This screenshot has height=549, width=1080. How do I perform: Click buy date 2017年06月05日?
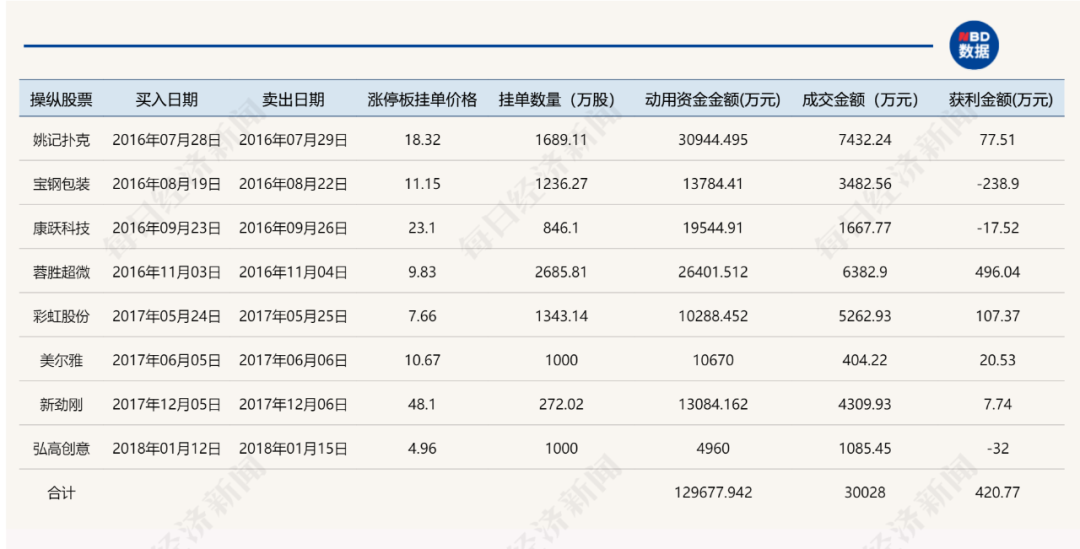pos(167,360)
